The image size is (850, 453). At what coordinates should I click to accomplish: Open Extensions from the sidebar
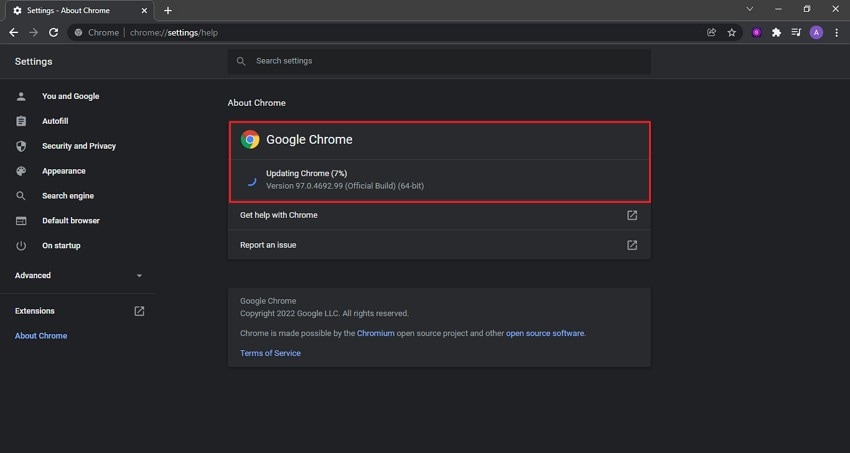click(35, 311)
